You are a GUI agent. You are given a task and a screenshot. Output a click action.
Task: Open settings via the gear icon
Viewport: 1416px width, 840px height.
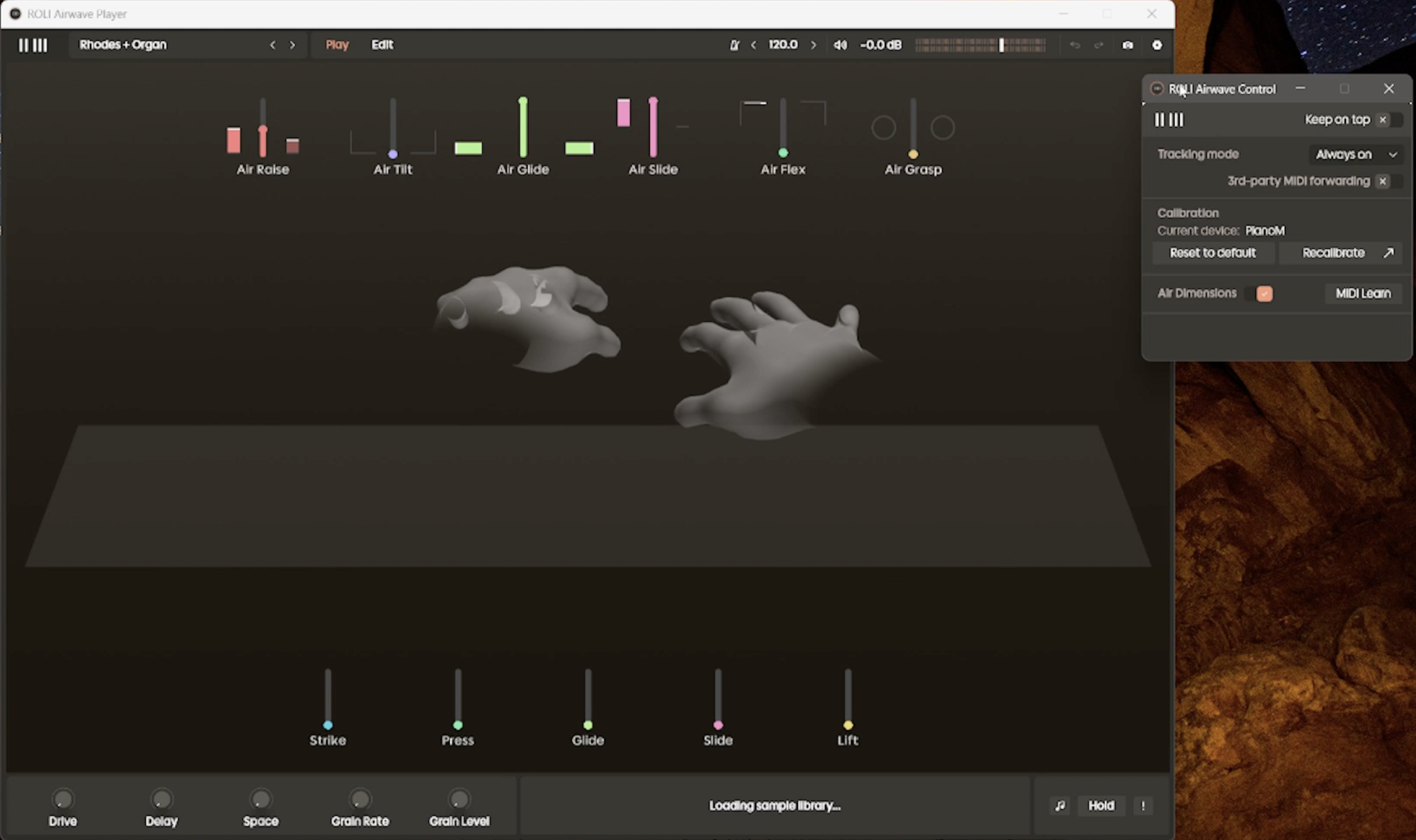tap(1156, 45)
